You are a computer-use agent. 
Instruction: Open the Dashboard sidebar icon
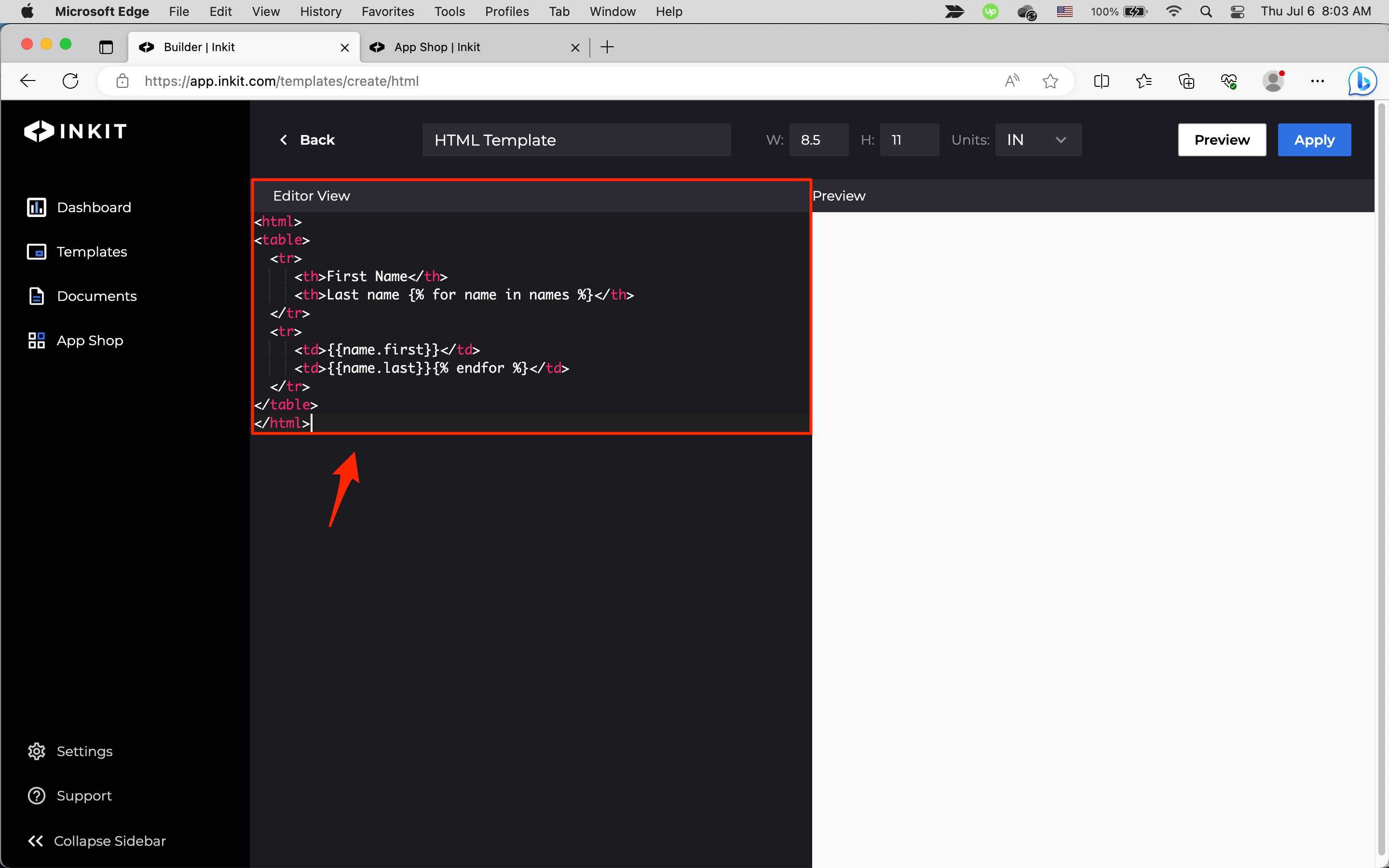[x=36, y=207]
